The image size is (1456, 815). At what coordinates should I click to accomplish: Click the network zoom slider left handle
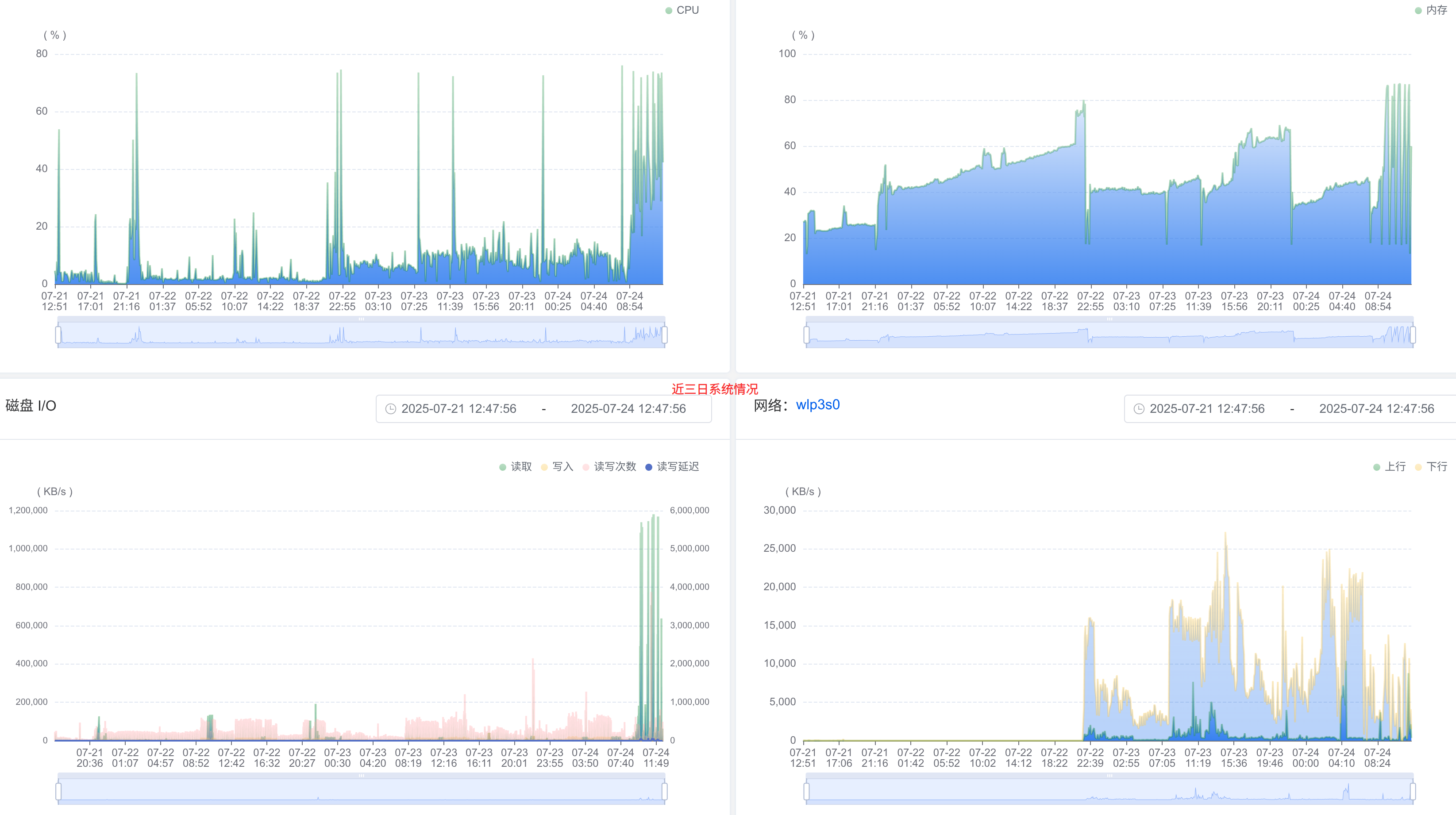(807, 791)
